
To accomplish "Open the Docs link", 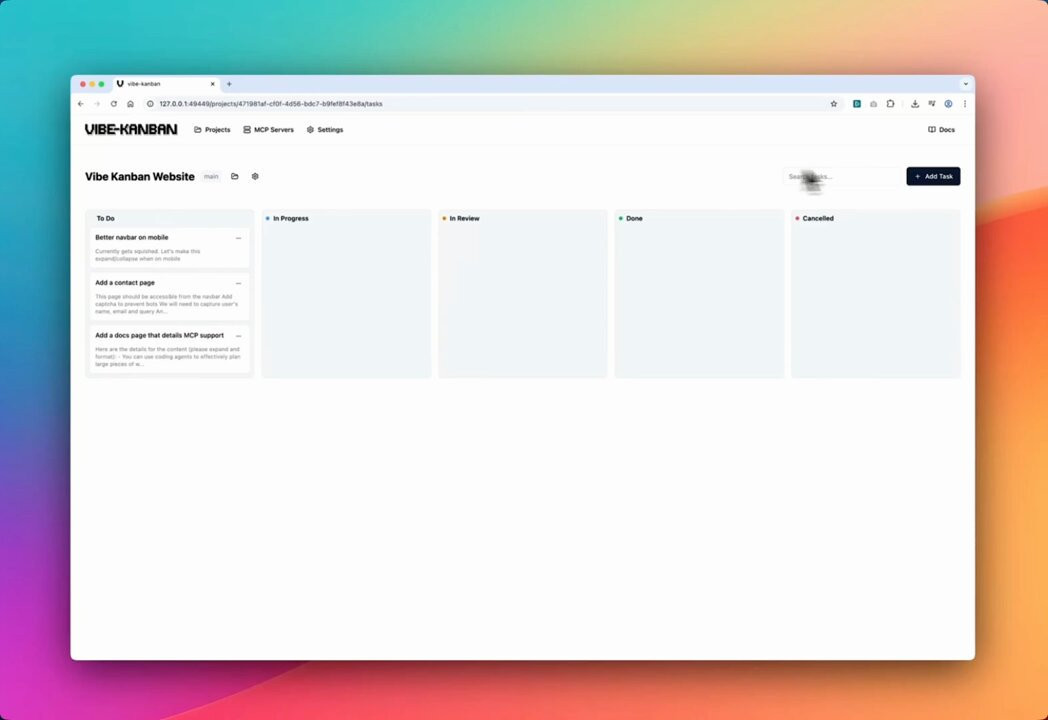I will click(941, 130).
